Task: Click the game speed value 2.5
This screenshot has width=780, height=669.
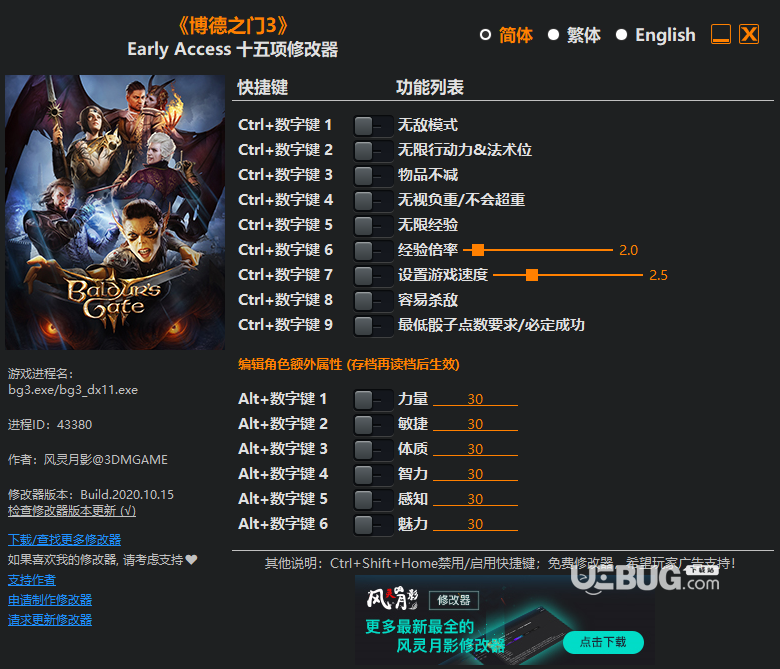Action: click(658, 275)
